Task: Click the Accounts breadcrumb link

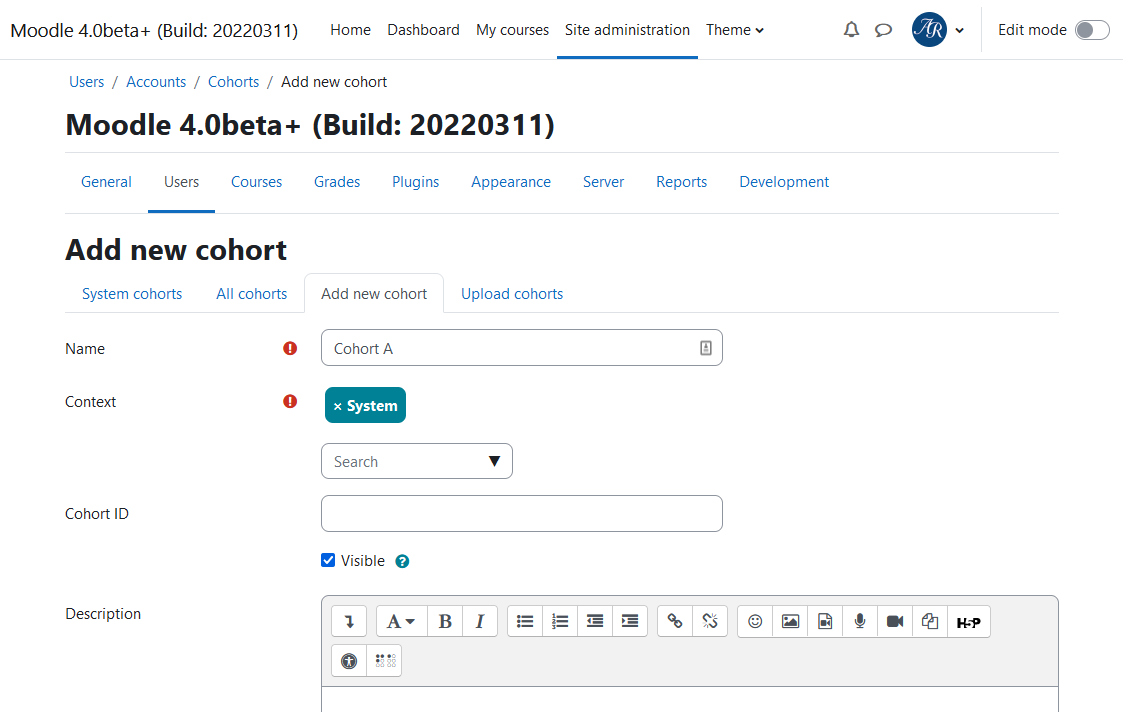Action: pyautogui.click(x=156, y=82)
